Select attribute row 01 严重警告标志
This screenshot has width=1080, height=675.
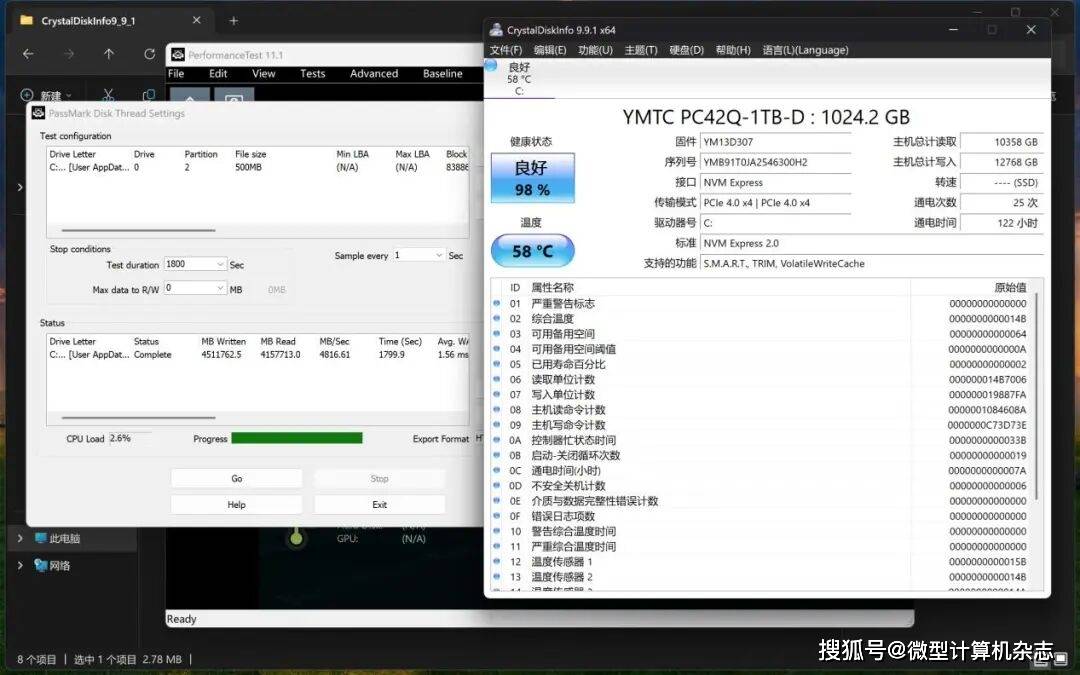click(x=761, y=303)
